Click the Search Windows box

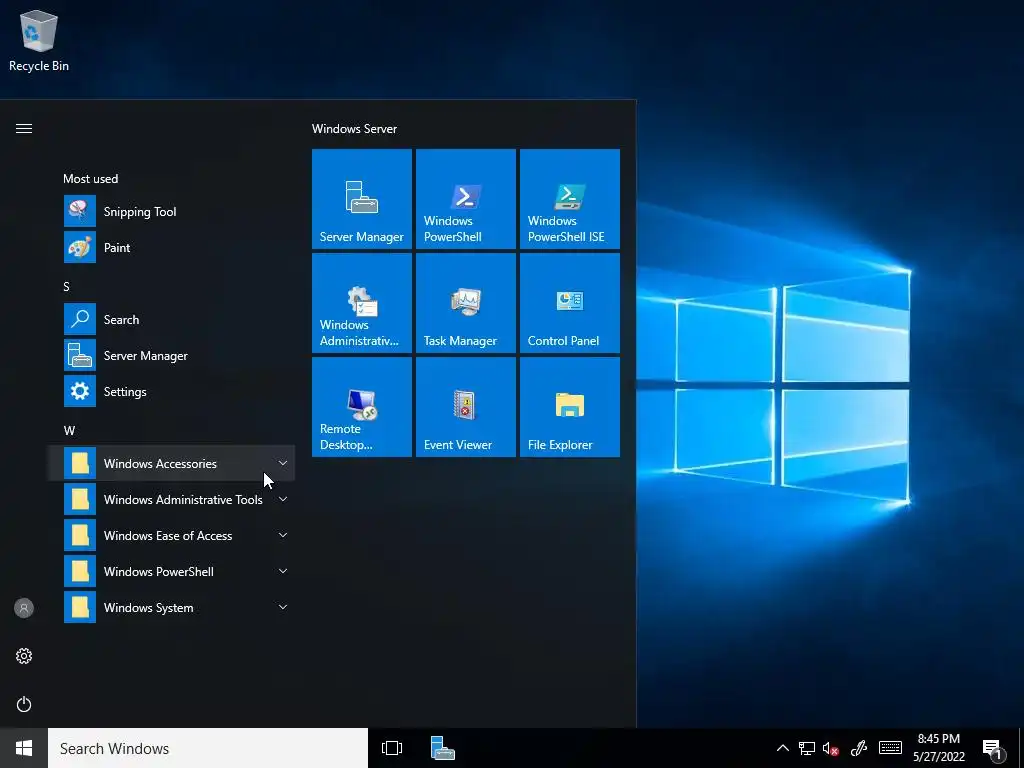[208, 748]
